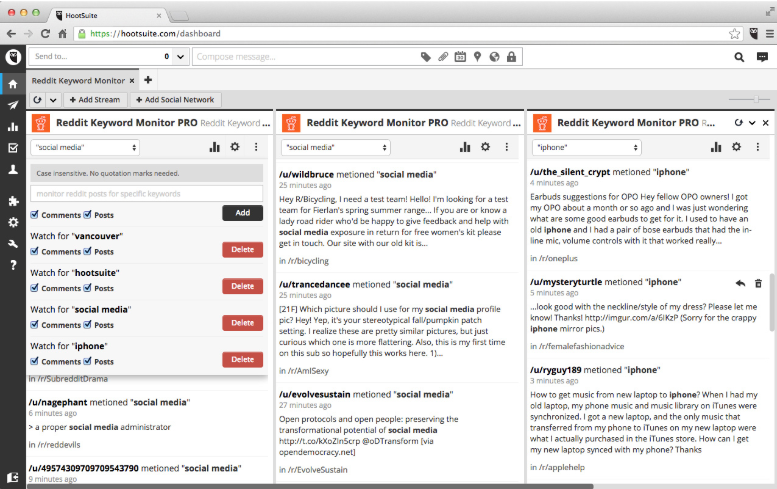Viewport: 777px width, 489px height.
Task: Open the speech bubble conversations icon
Action: (x=762, y=57)
